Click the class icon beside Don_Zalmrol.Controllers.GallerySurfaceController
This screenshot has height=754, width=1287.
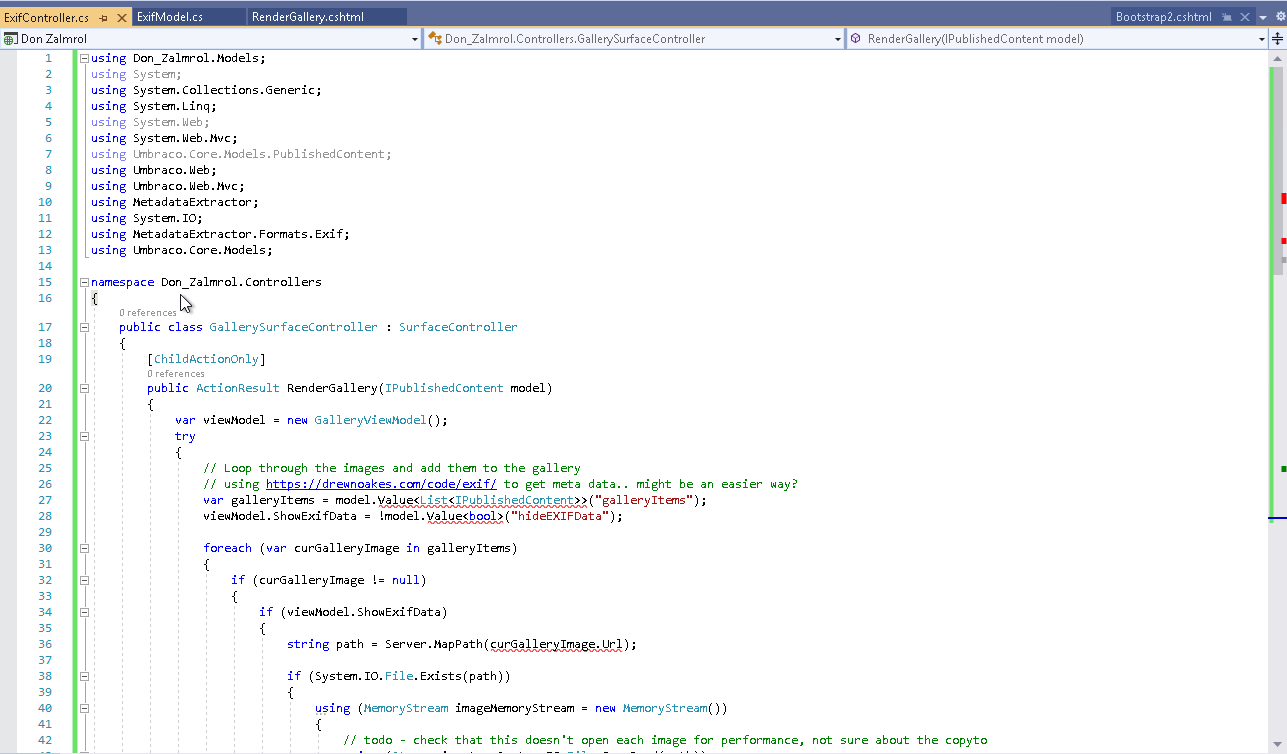435,39
